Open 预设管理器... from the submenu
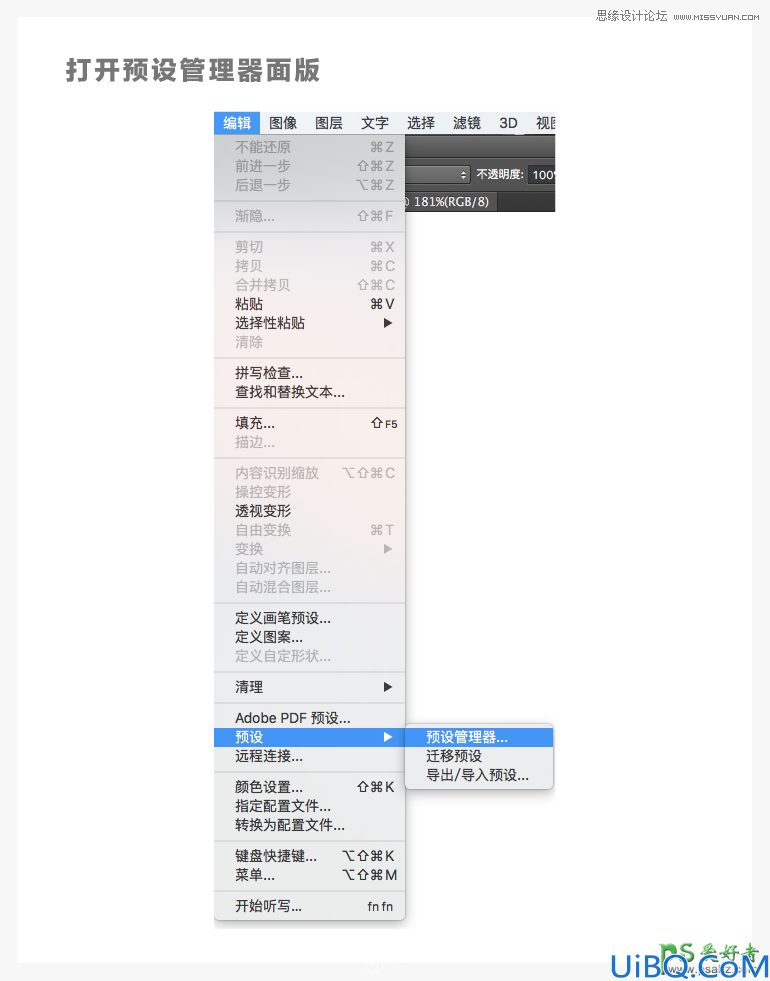 click(x=479, y=737)
